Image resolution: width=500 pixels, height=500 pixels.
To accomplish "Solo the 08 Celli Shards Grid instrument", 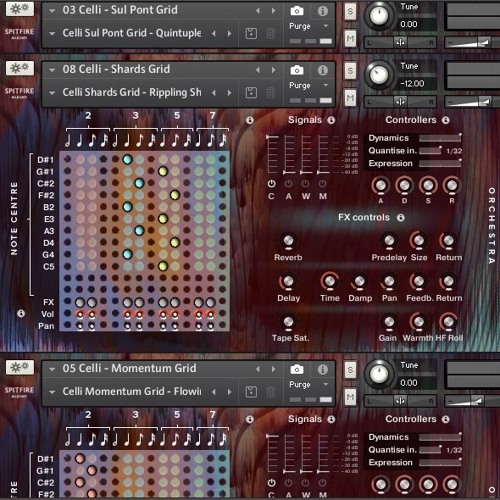I will coord(350,71).
